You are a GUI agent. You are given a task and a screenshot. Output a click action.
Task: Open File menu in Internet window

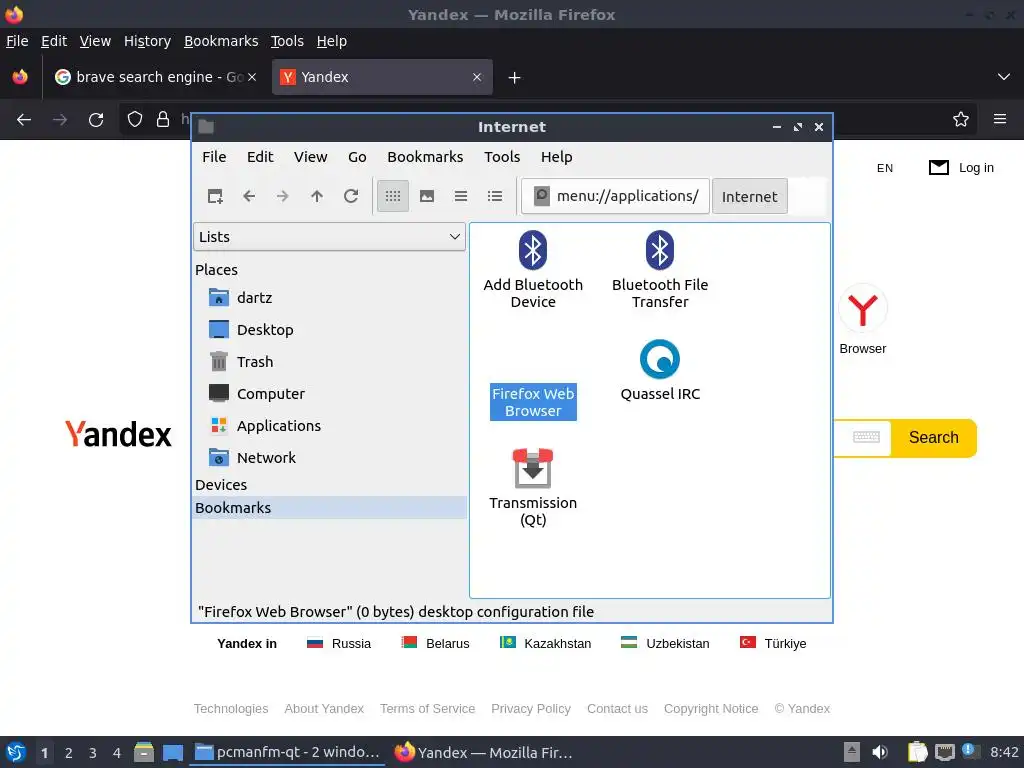[214, 157]
